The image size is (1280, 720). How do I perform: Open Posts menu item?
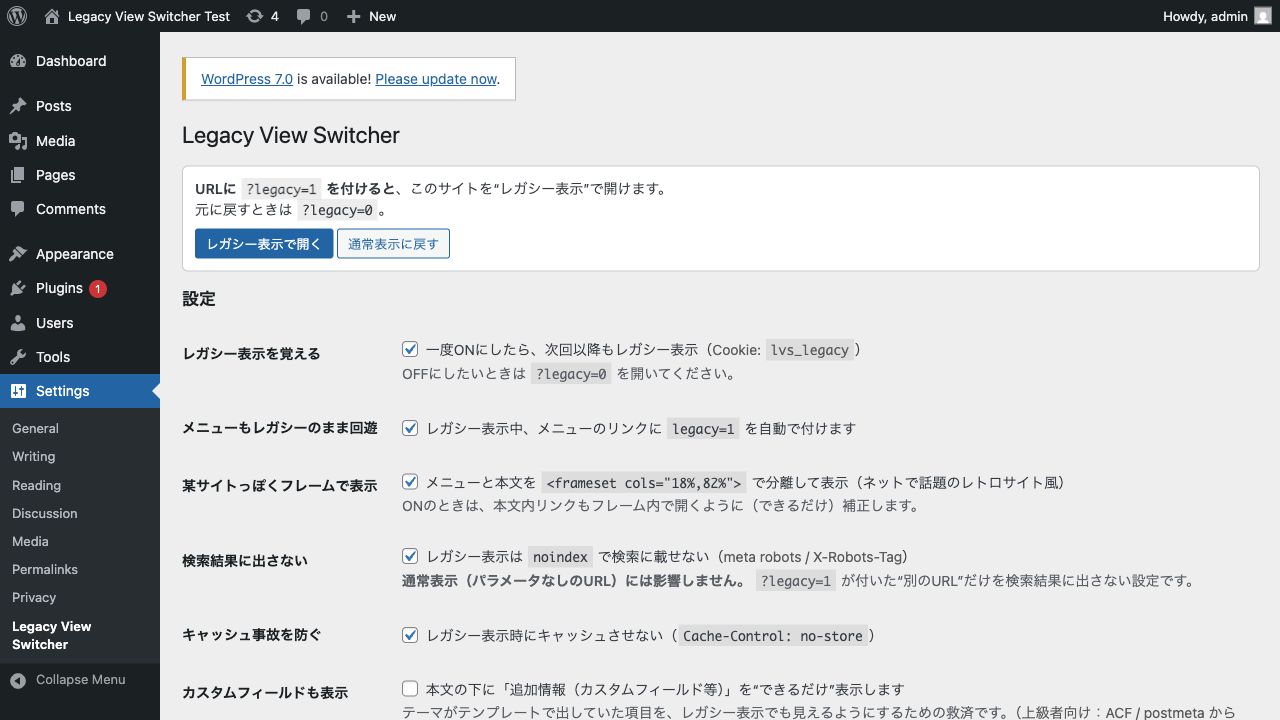pyautogui.click(x=80, y=106)
